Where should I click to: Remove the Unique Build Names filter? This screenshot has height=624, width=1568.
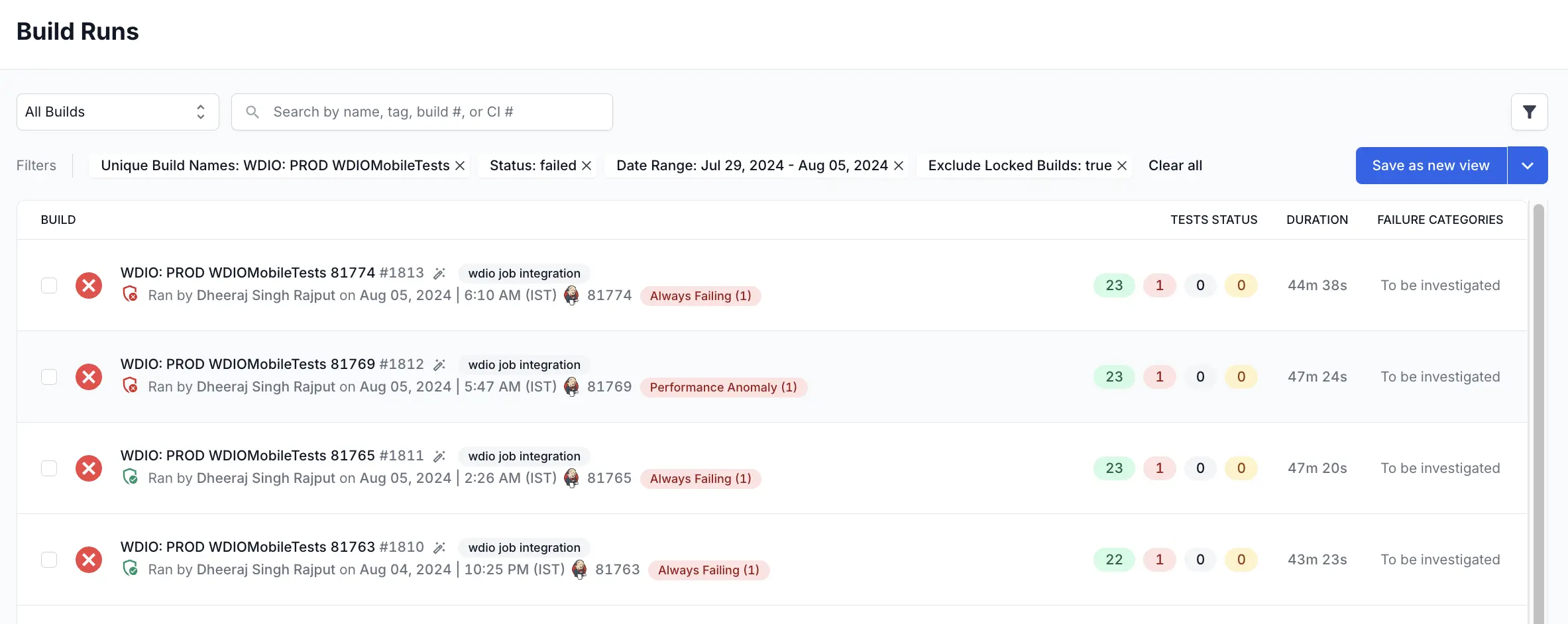460,166
